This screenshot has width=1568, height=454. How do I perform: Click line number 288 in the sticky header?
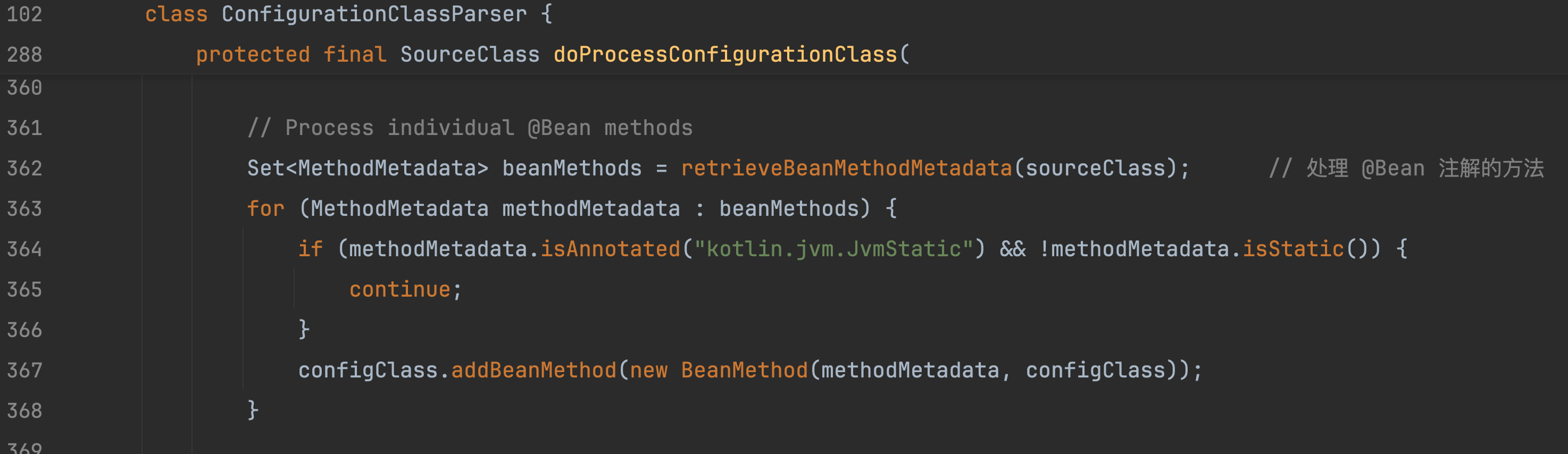click(24, 55)
